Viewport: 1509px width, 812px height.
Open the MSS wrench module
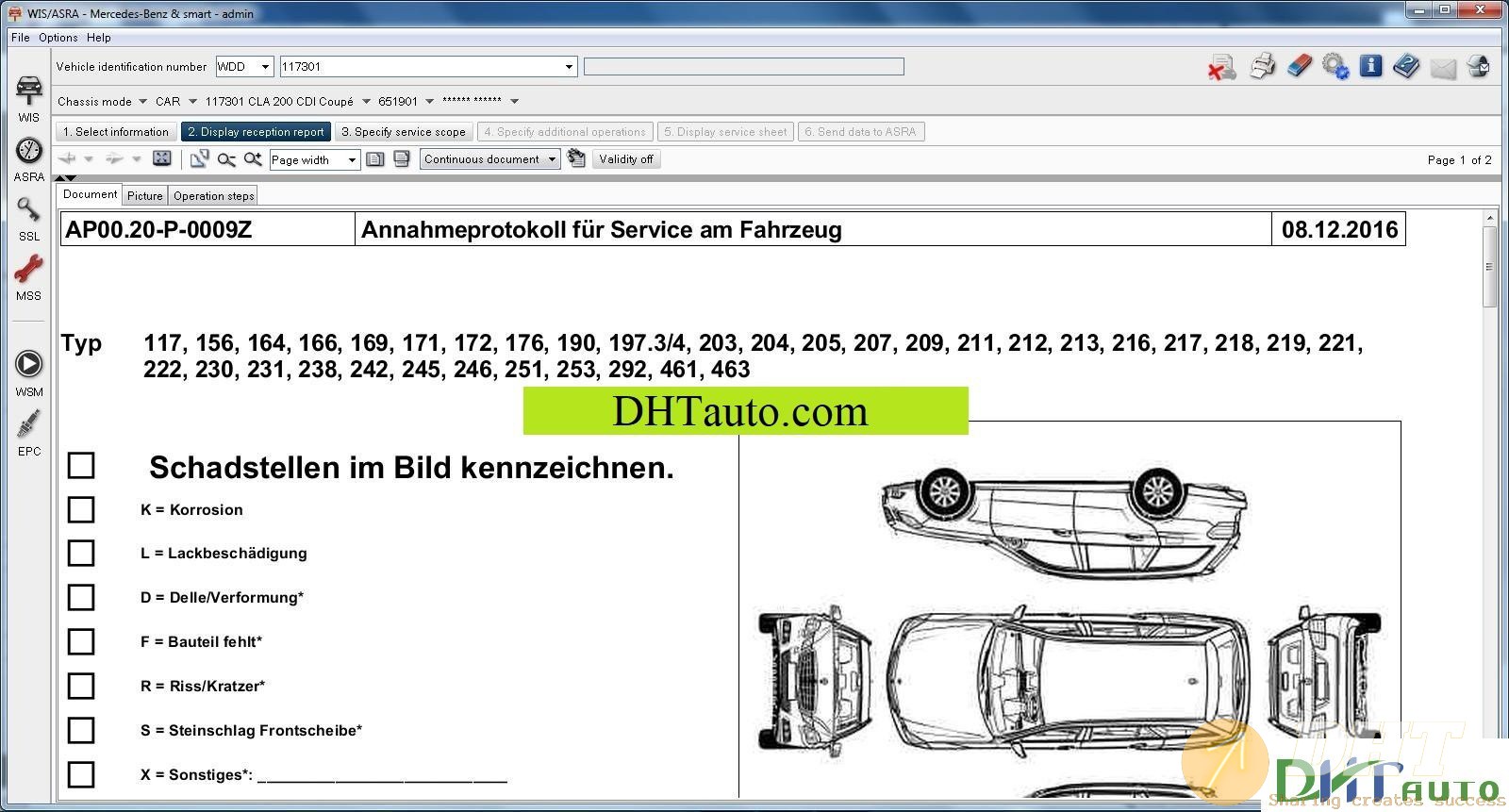click(x=28, y=278)
